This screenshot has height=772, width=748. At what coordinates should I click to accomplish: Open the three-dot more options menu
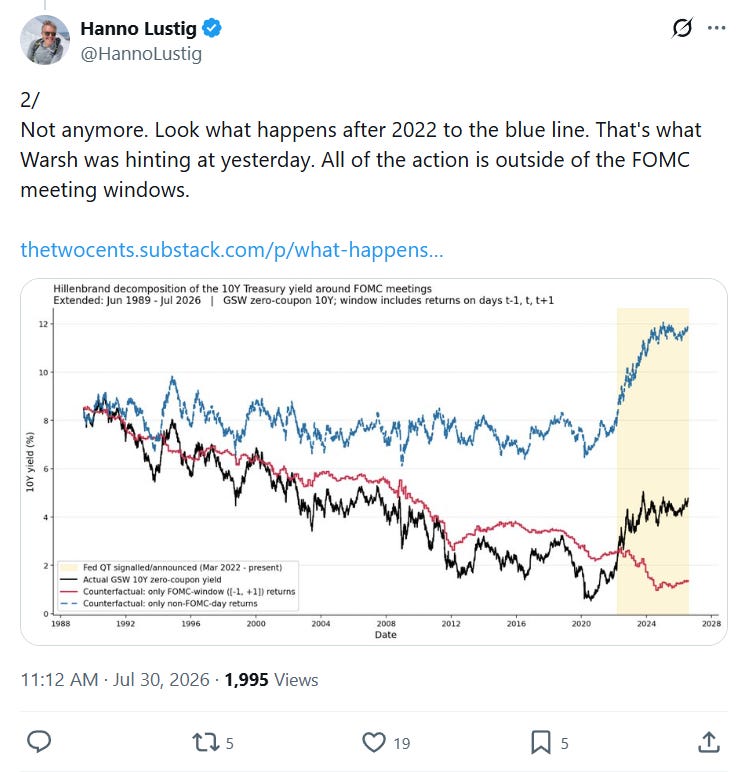[x=716, y=28]
